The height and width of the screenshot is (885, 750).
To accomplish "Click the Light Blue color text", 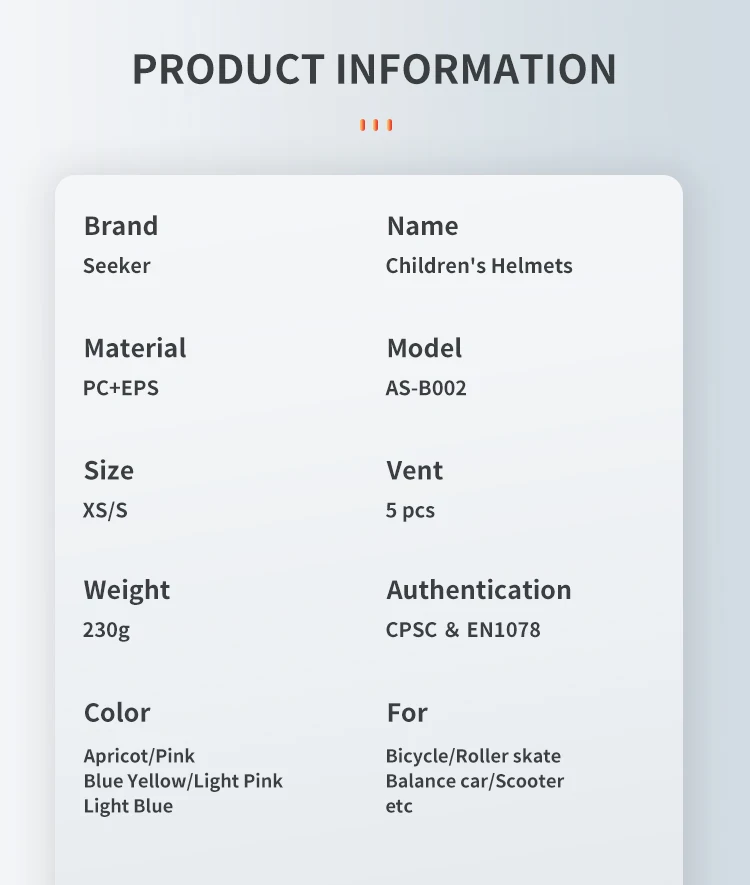I will point(128,806).
